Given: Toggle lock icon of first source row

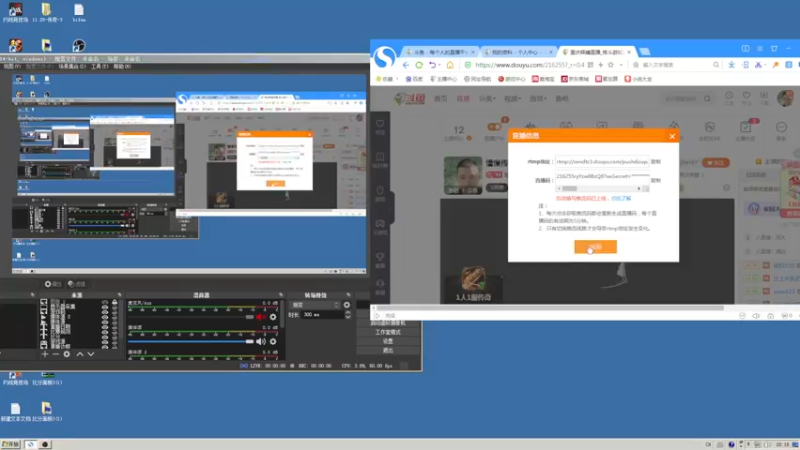Looking at the screenshot, I should point(114,303).
